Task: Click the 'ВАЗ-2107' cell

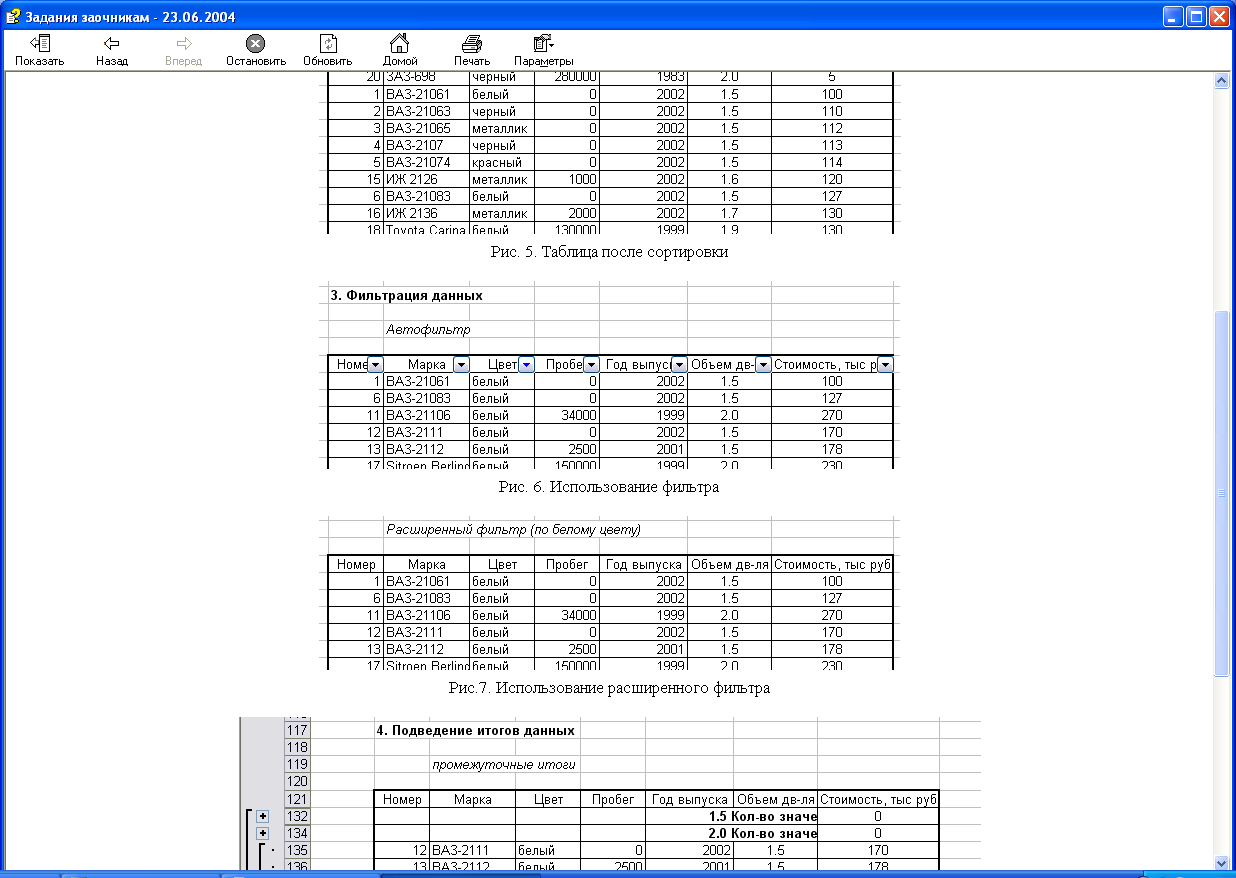Action: pos(427,145)
